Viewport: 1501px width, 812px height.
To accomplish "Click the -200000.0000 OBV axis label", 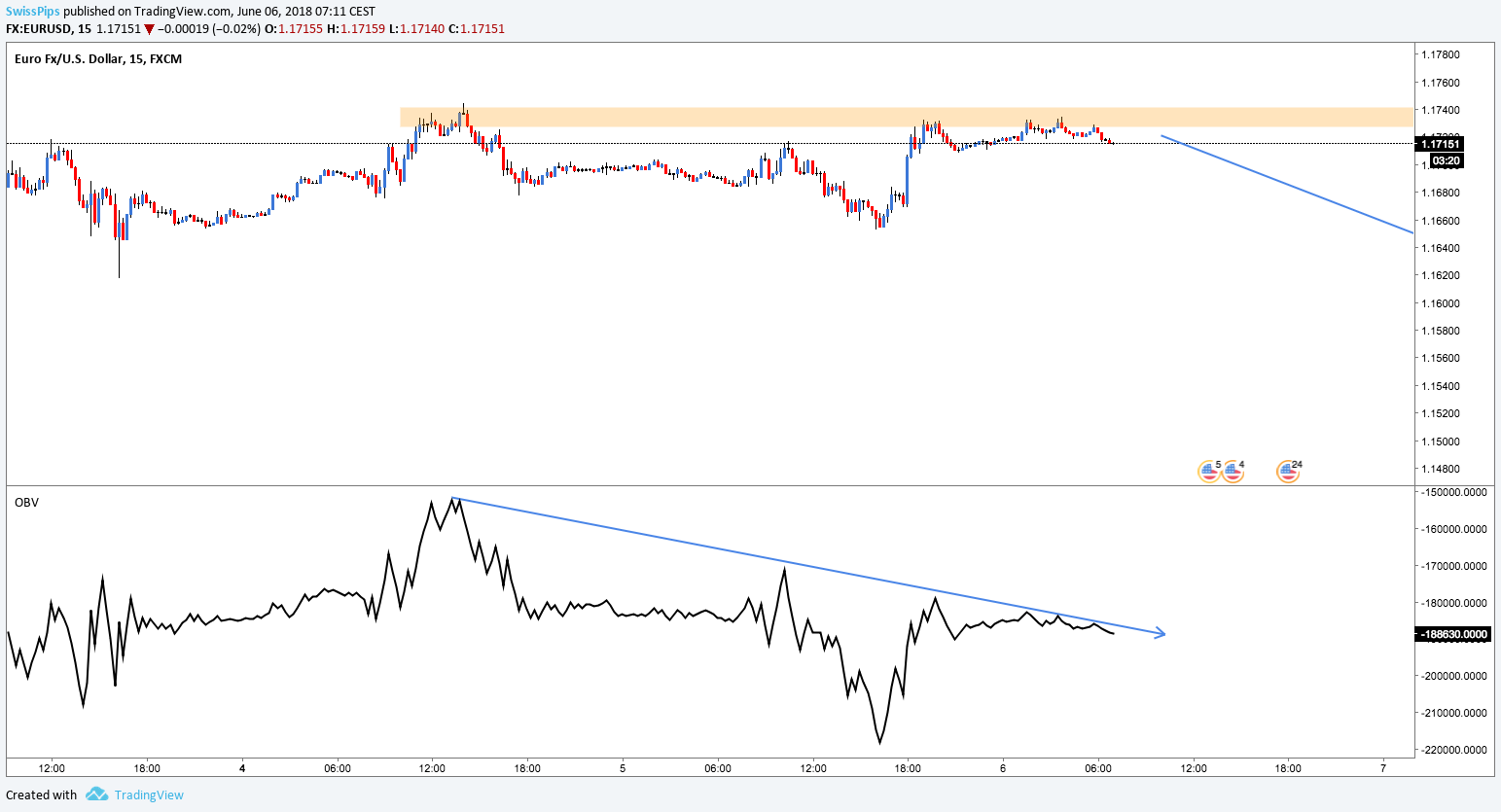I will [1453, 676].
